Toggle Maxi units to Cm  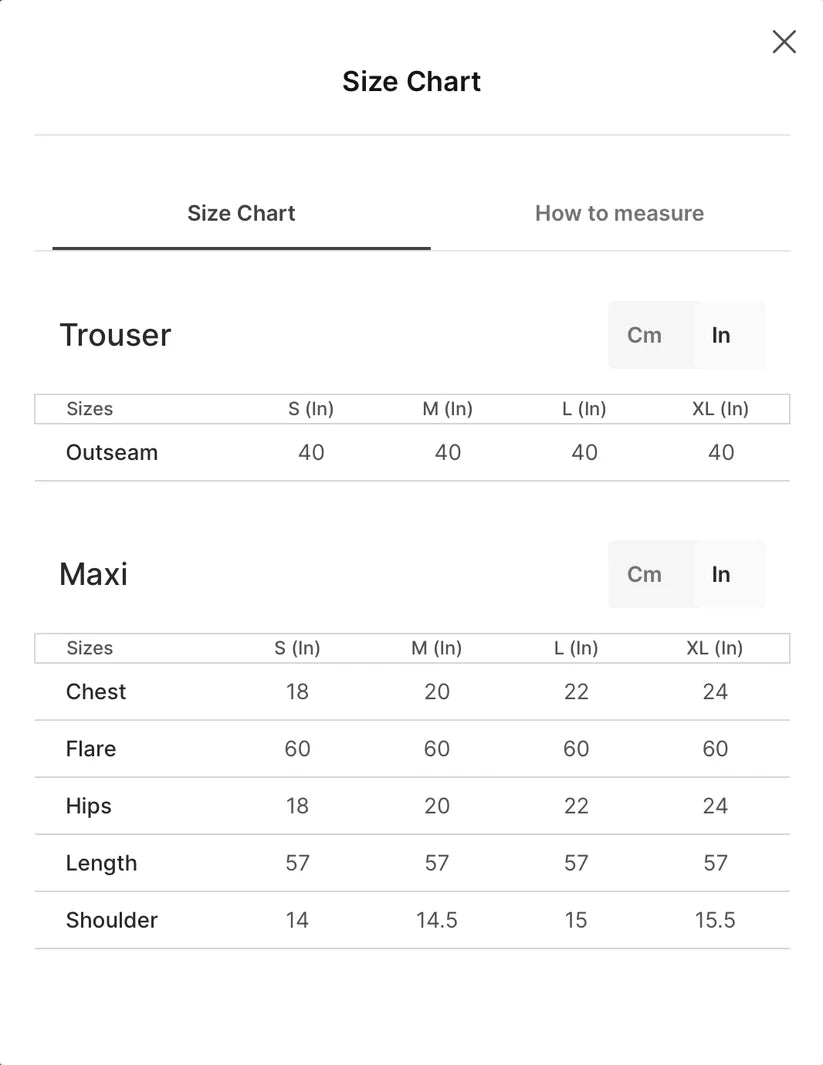(644, 574)
